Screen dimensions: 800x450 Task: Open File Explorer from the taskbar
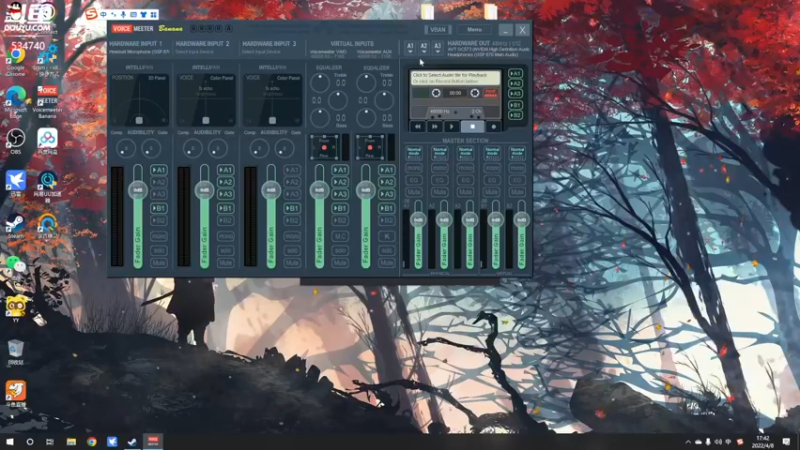[71, 442]
